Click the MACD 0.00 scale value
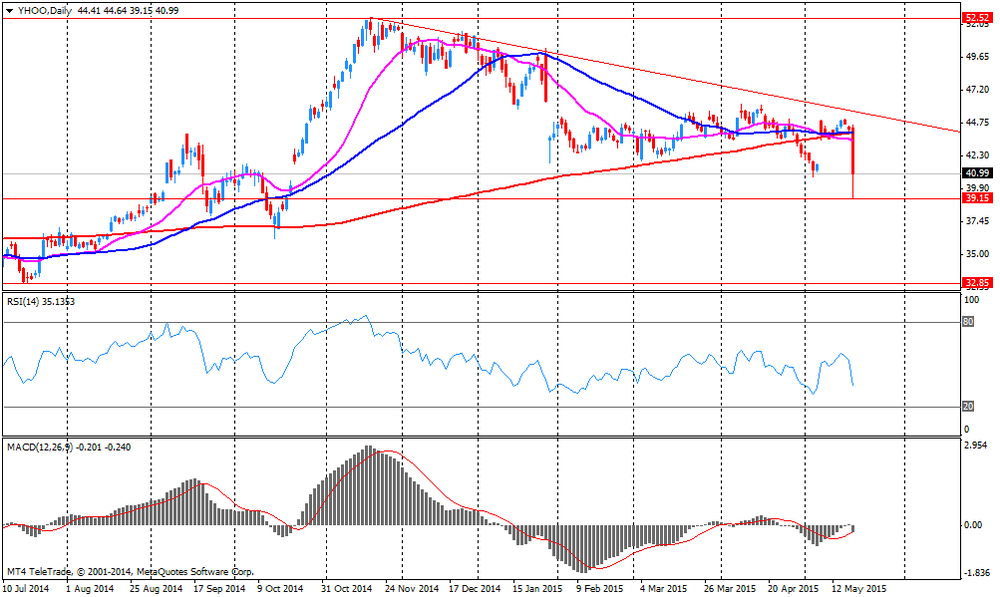This screenshot has width=1000, height=597. [974, 525]
